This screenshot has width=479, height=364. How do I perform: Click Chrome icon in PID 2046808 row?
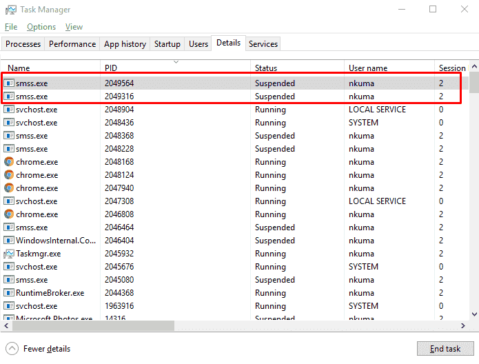pos(9,214)
